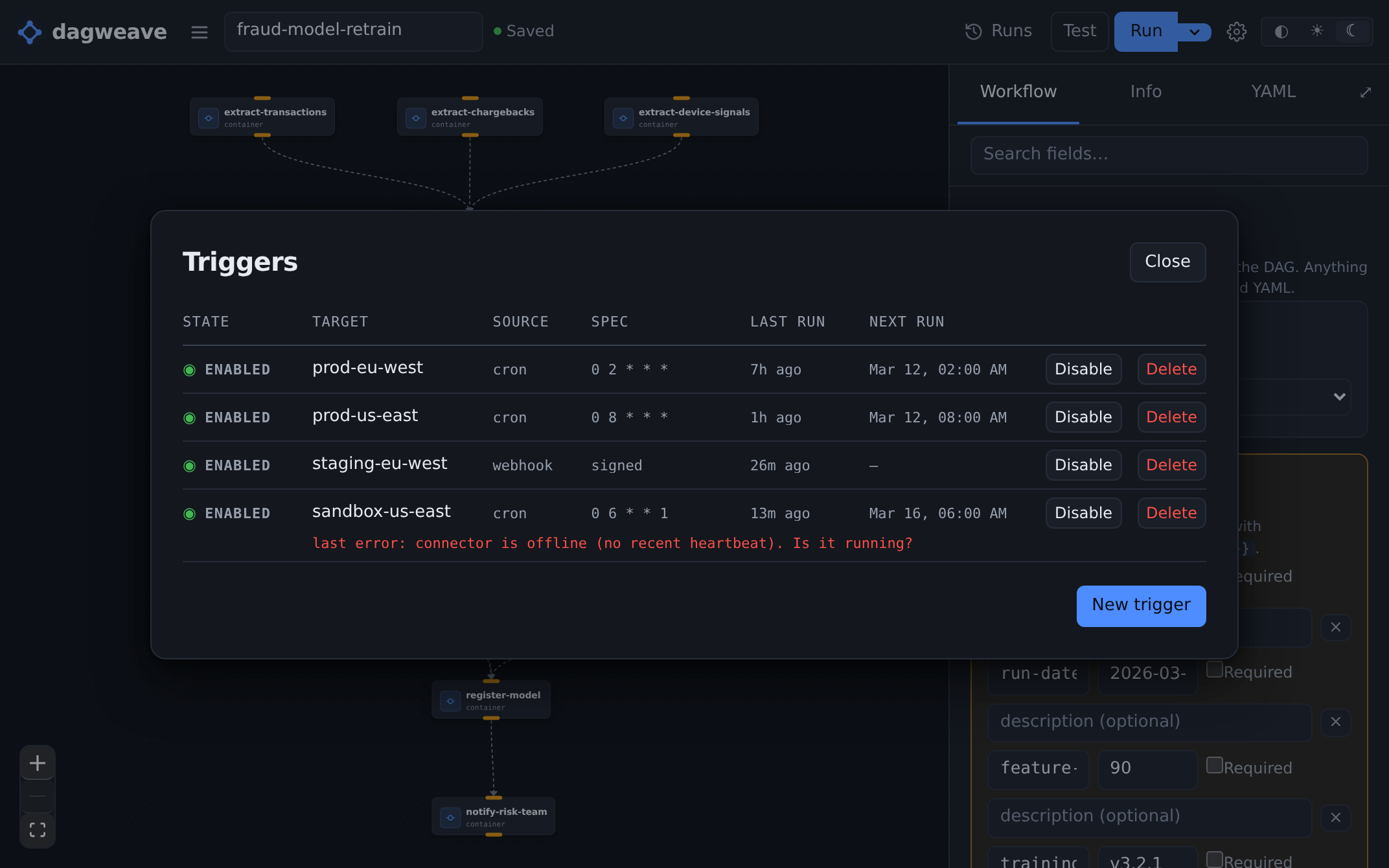Click the sandbox-us-east enabled status icon
Screen dimensions: 1389x868
pyautogui.click(x=189, y=514)
